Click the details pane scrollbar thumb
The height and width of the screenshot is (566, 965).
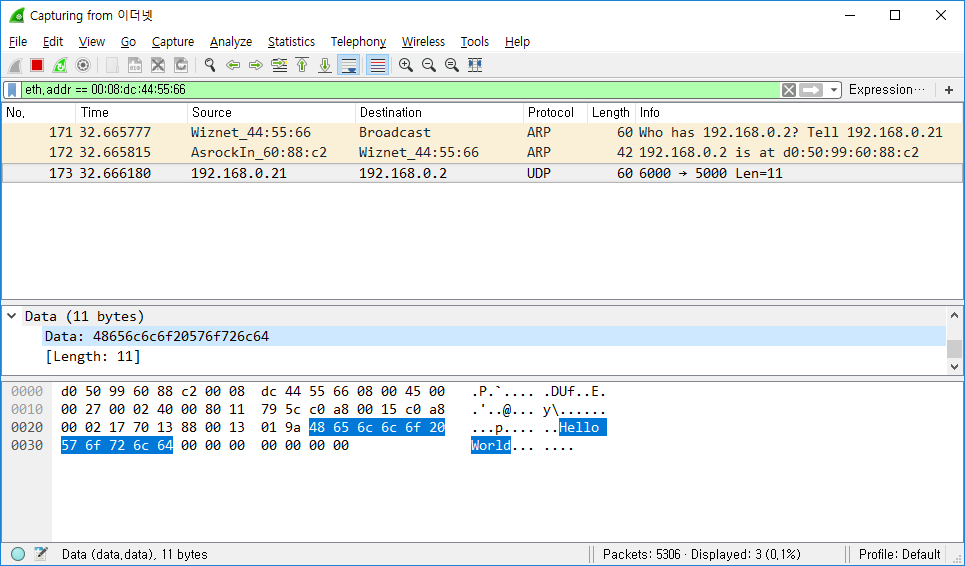pyautogui.click(x=954, y=349)
